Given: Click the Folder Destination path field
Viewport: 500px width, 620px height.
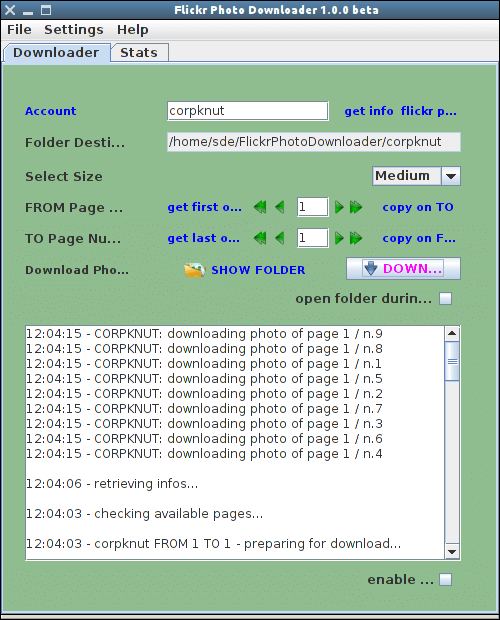Looking at the screenshot, I should (x=314, y=142).
